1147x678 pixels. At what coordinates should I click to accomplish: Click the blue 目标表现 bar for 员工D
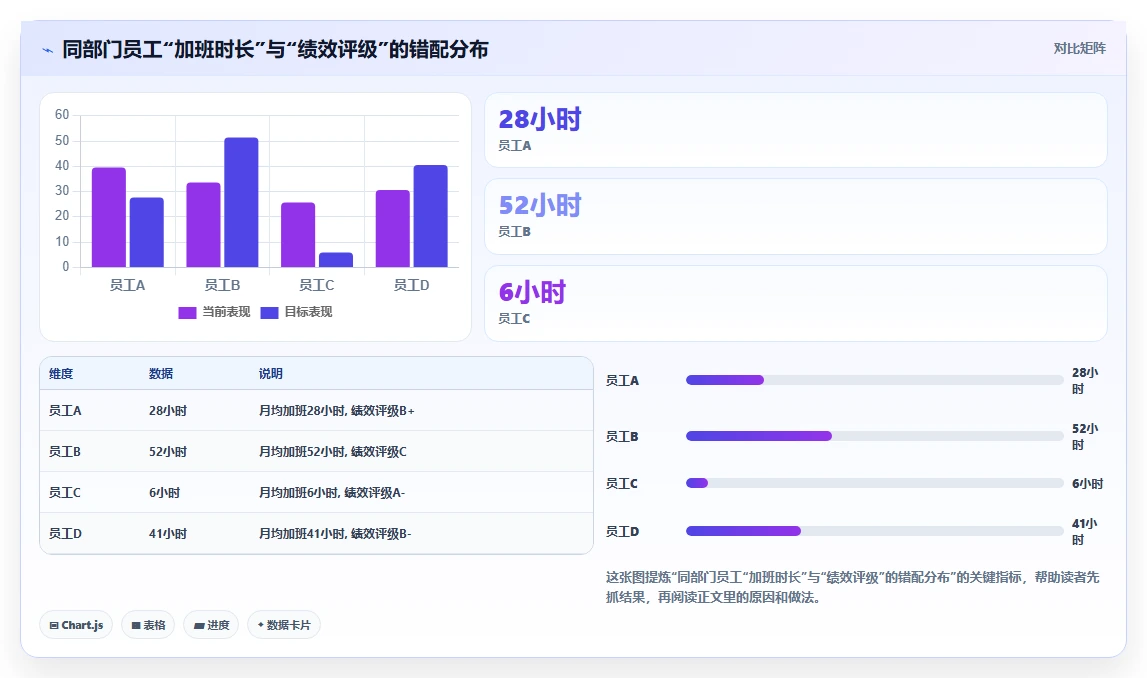(431, 216)
